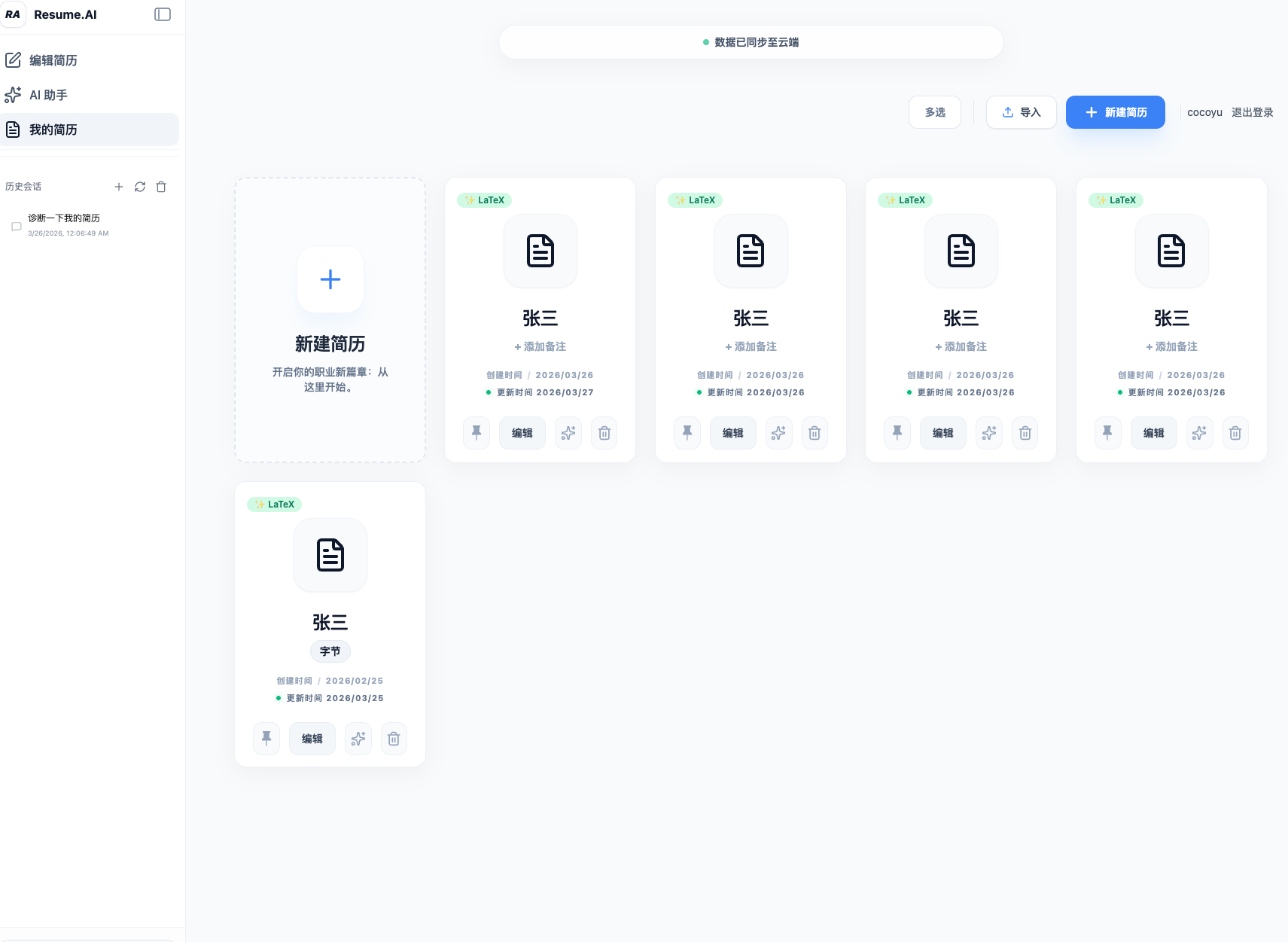Click 编辑 on the 字节 resume card
This screenshot has height=942, width=1288.
(x=312, y=739)
